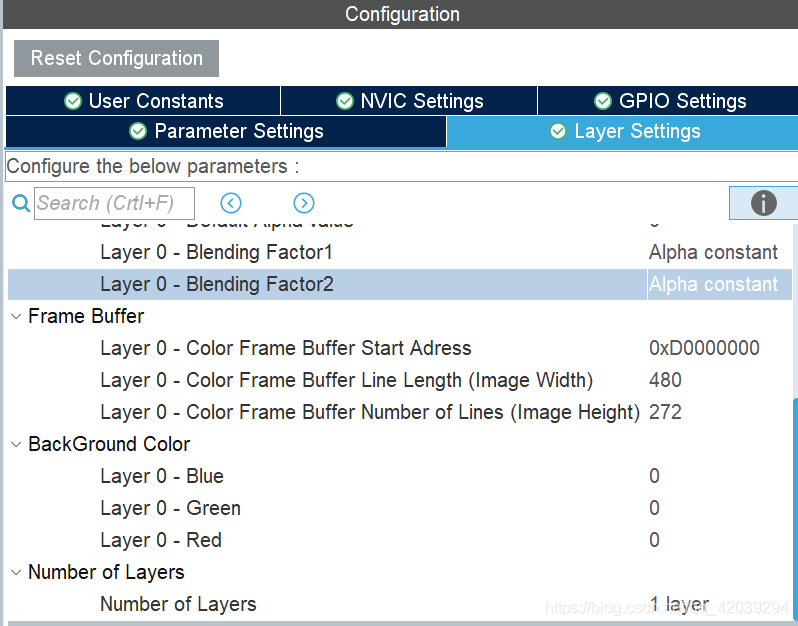Select Layer 0 - Blending Factor1 row

tap(400, 252)
